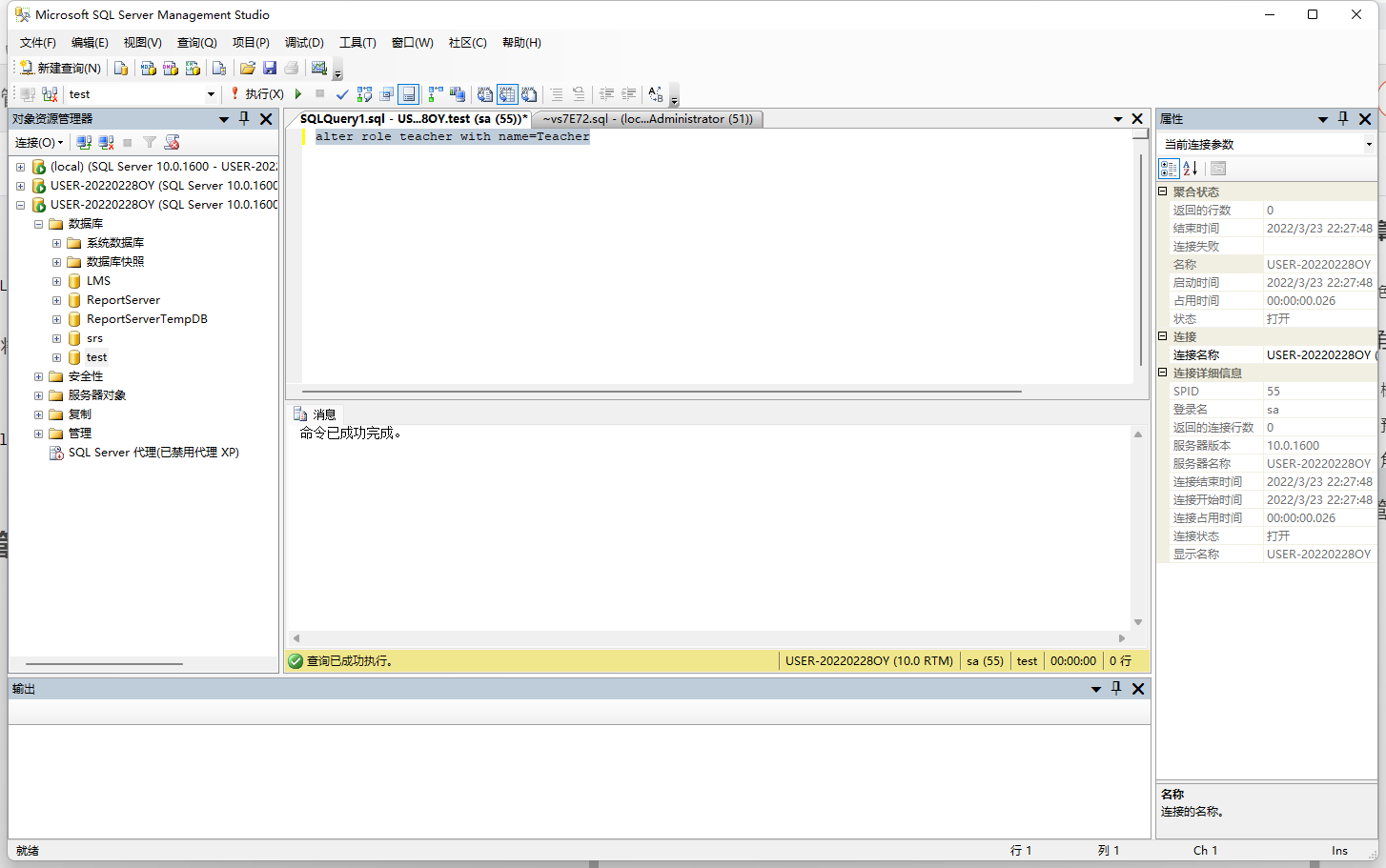This screenshot has width=1386, height=868.
Task: Click the Display Estimated Execution Plan icon
Action: [x=364, y=94]
